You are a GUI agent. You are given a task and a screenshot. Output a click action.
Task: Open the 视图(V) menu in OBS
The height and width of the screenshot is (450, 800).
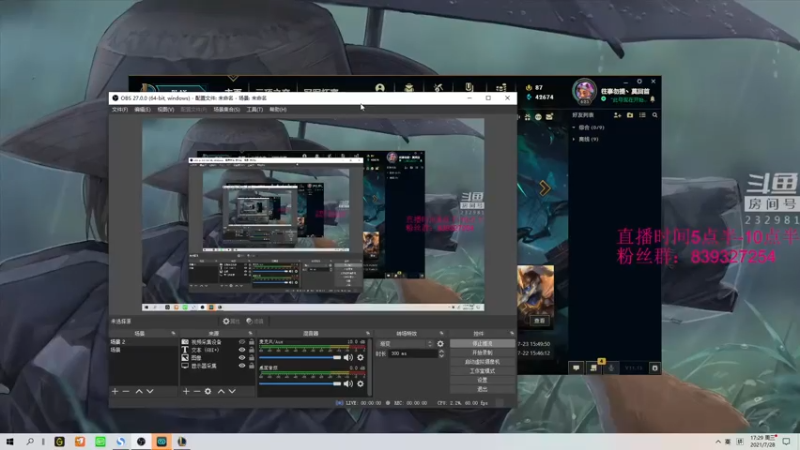[x=166, y=109]
